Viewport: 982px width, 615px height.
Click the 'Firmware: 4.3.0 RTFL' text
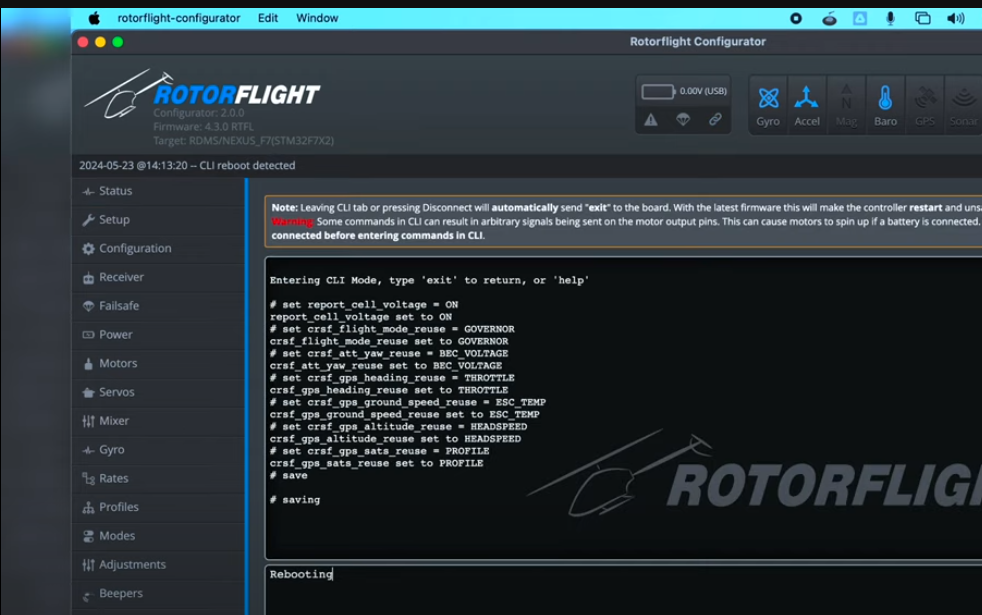pos(204,127)
